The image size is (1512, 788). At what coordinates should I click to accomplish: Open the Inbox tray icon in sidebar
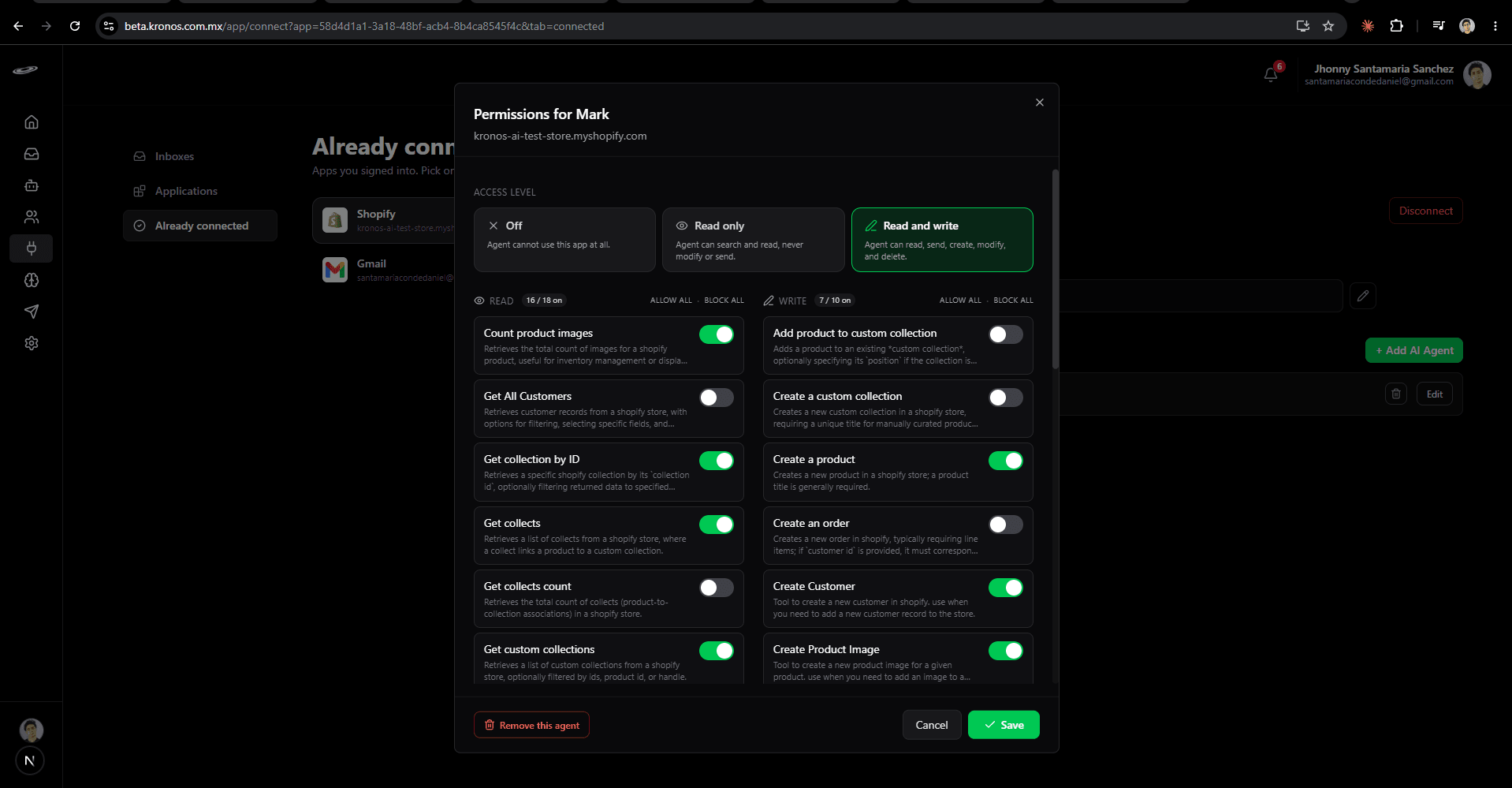[32, 154]
